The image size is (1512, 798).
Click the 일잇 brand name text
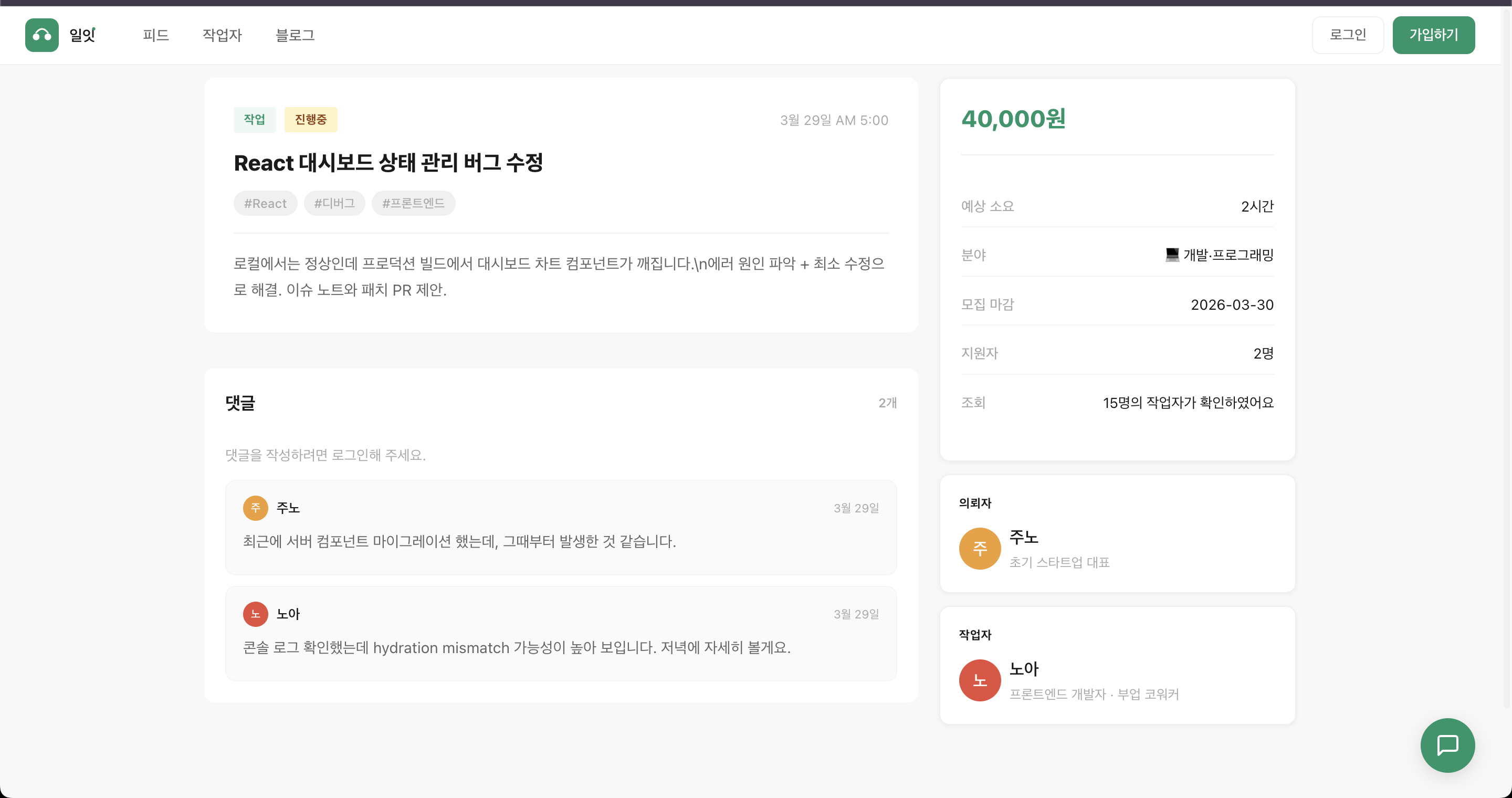(x=82, y=35)
